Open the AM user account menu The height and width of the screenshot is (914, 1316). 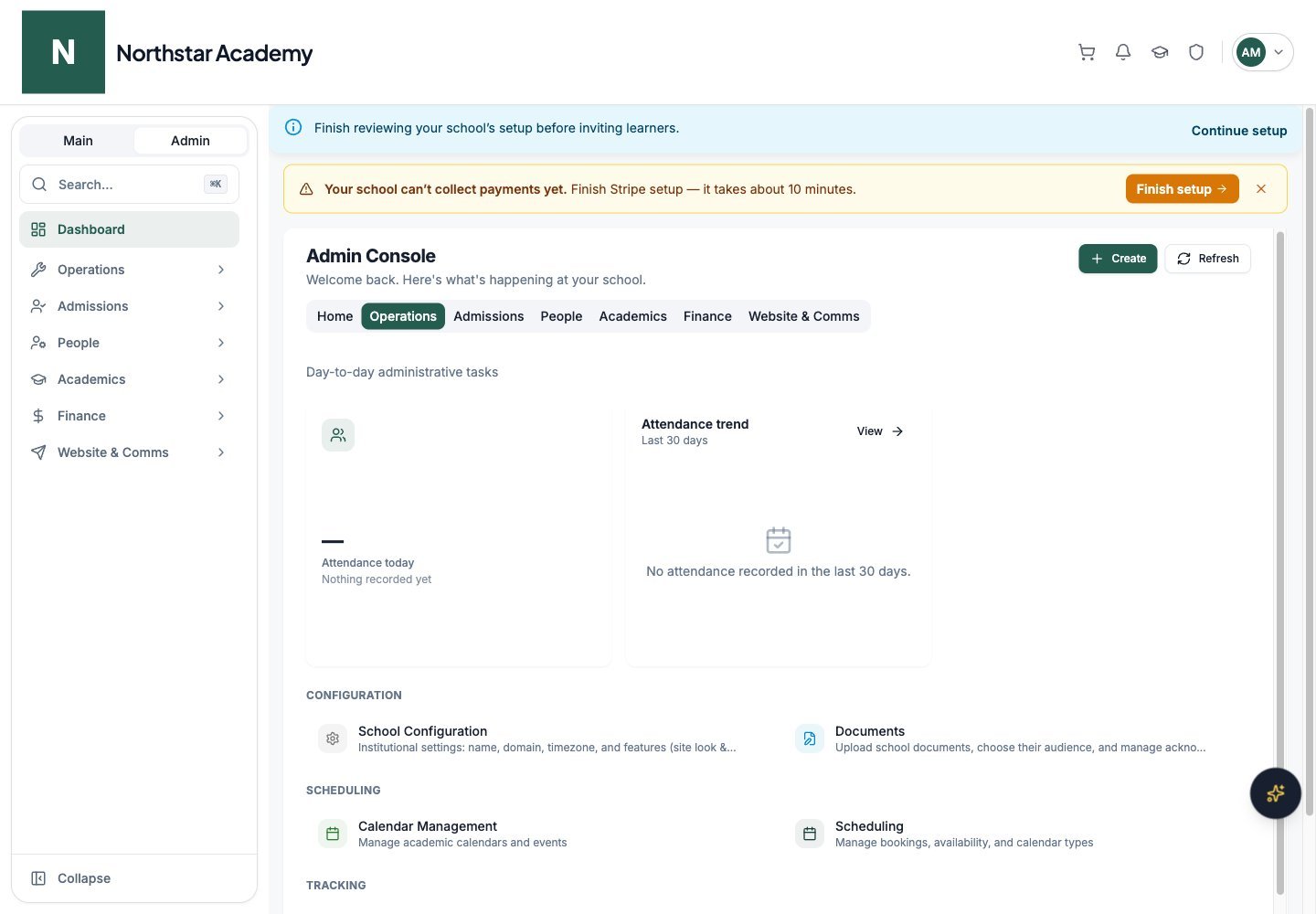tap(1262, 52)
